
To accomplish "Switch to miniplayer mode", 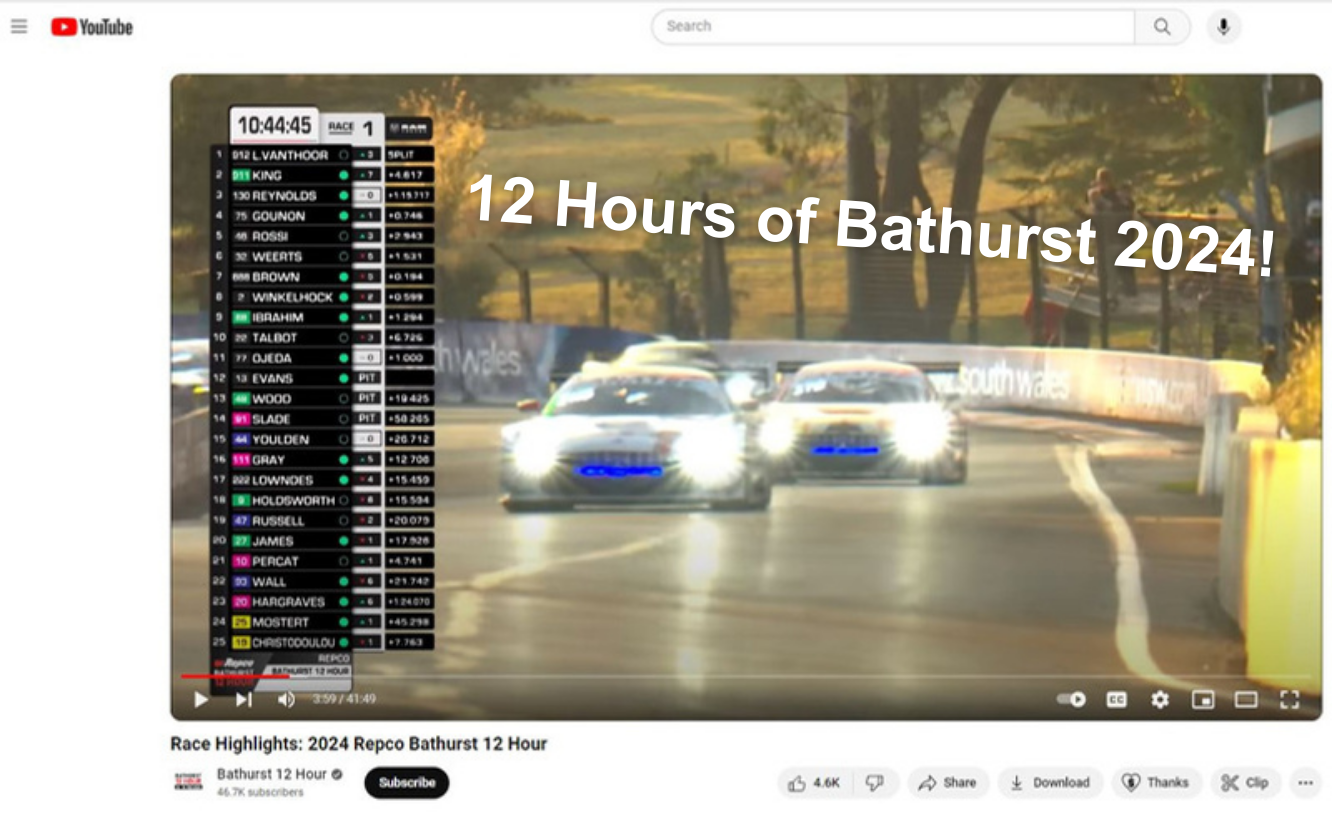I will pyautogui.click(x=1203, y=699).
